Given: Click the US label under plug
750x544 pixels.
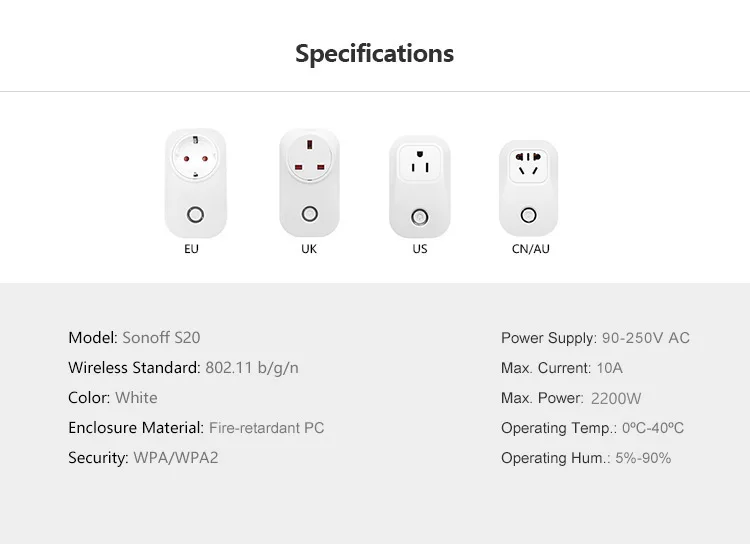Looking at the screenshot, I should (x=420, y=249).
